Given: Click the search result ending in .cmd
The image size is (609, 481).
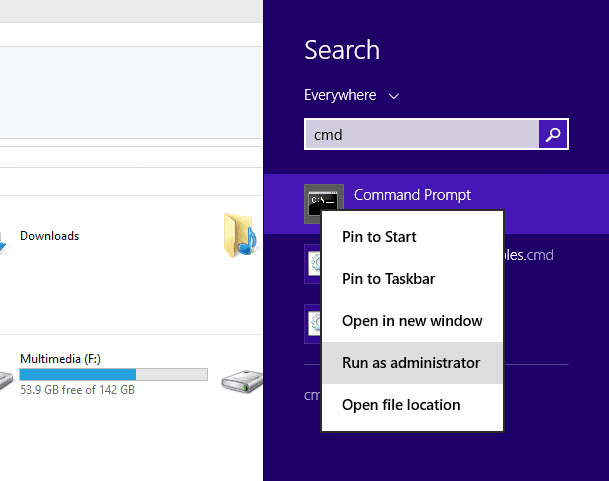Looking at the screenshot, I should coord(528,255).
